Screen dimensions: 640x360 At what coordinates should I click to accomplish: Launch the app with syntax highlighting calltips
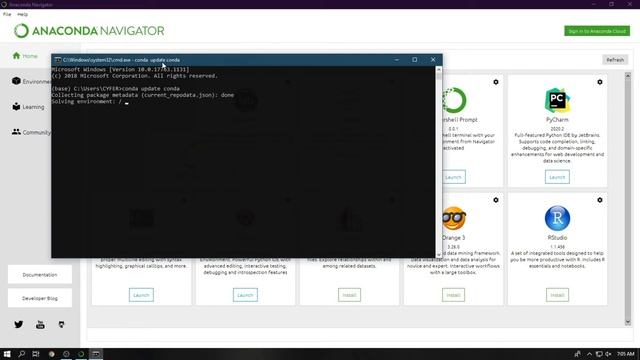click(141, 295)
